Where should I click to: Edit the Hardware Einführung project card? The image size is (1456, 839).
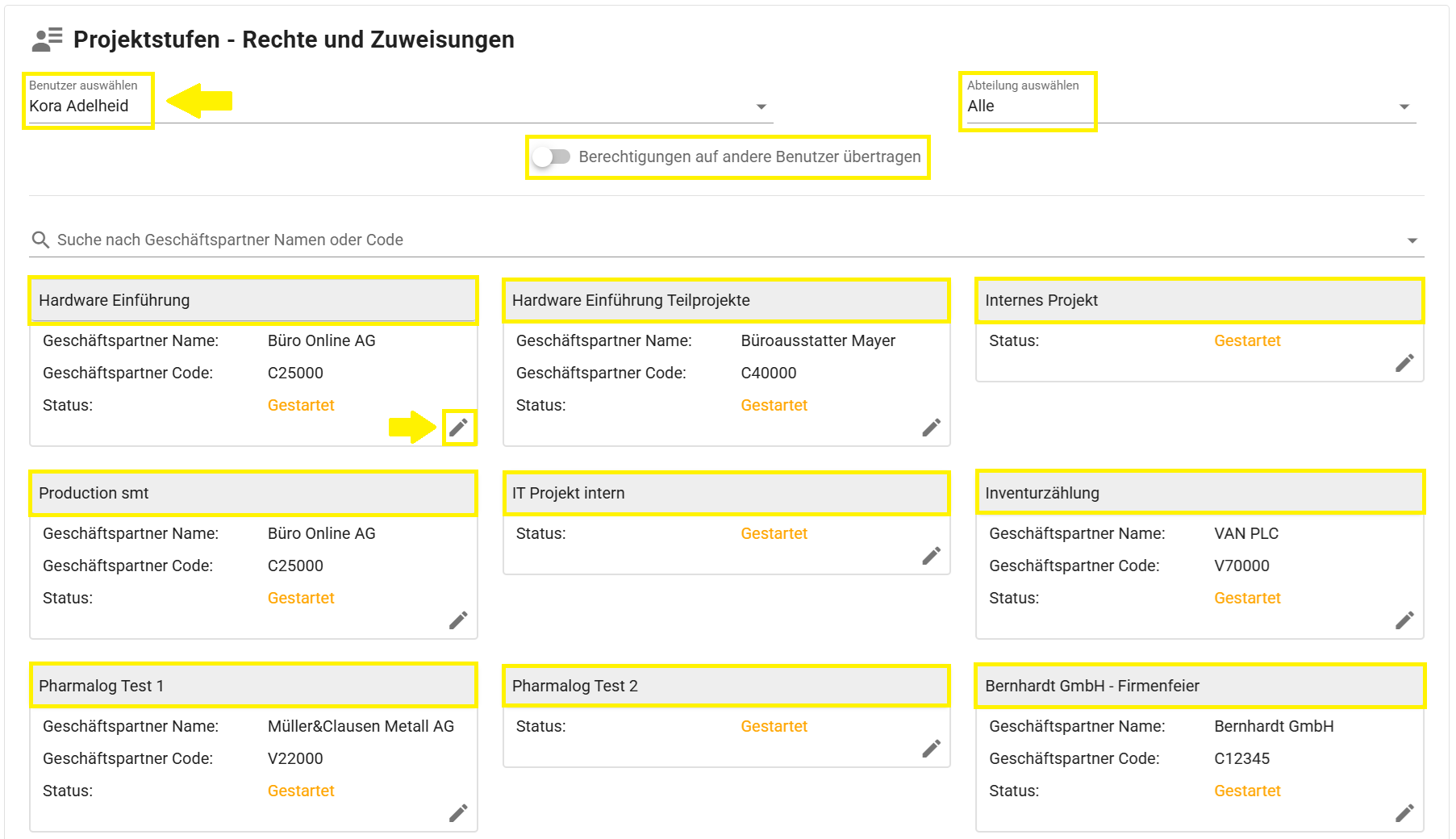pos(458,428)
